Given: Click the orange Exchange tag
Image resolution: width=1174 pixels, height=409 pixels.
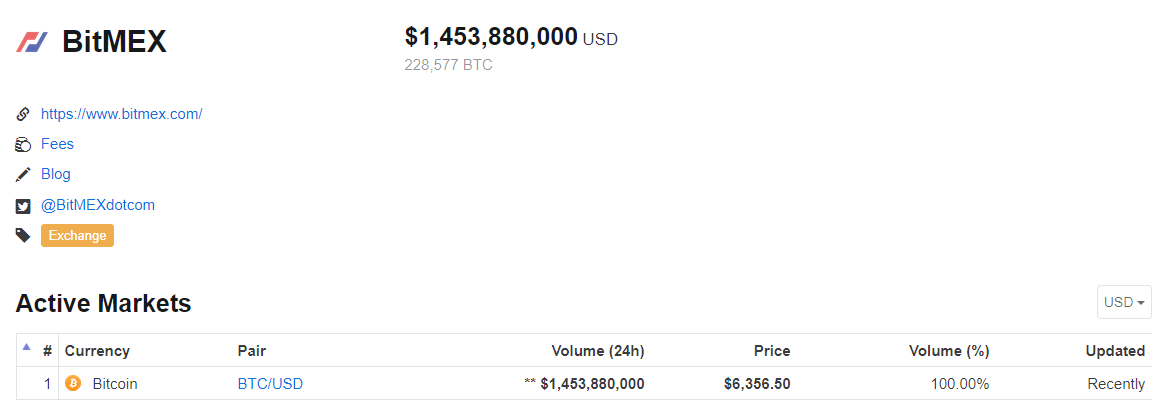Looking at the screenshot, I should [77, 235].
